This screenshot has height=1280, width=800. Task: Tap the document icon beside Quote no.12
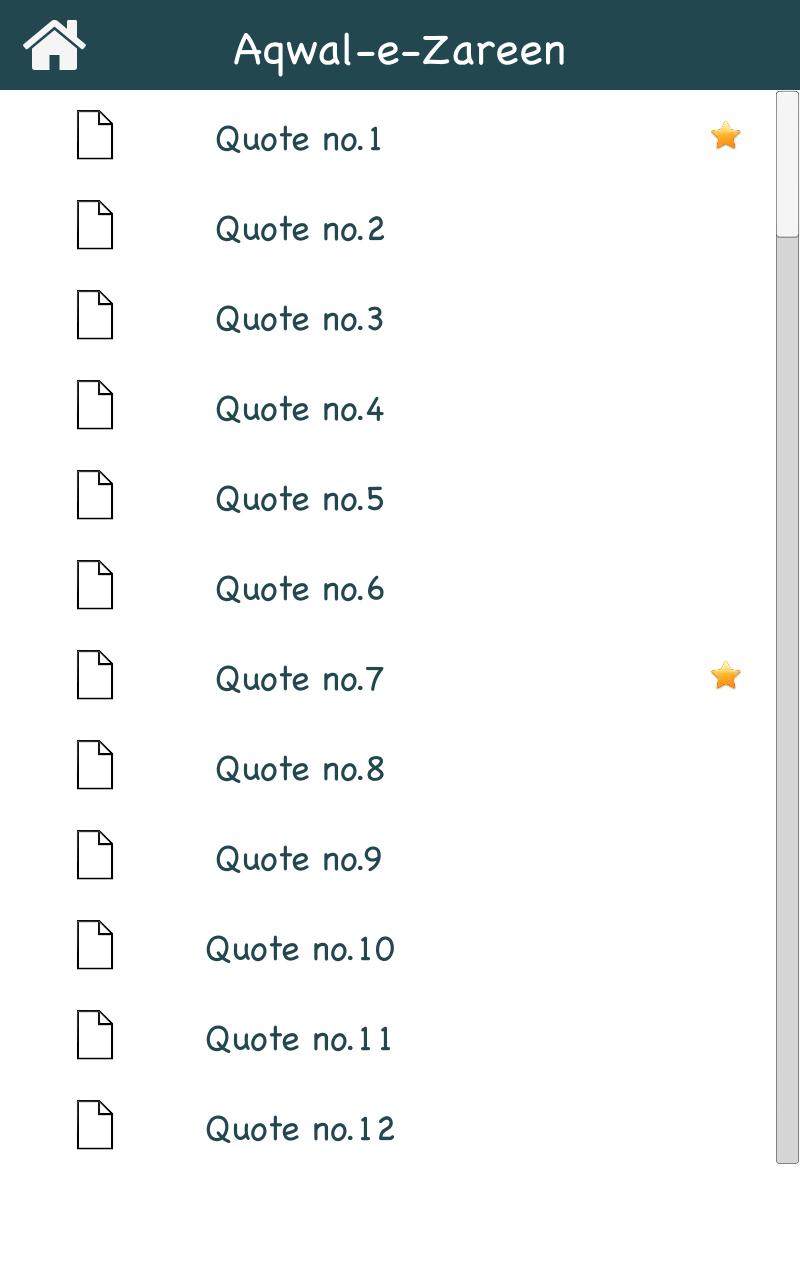(95, 1125)
